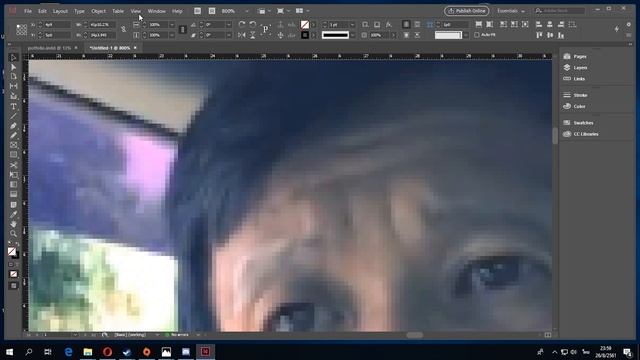Open the shear angle dropdown
This screenshot has width=640, height=360.
[x=229, y=36]
